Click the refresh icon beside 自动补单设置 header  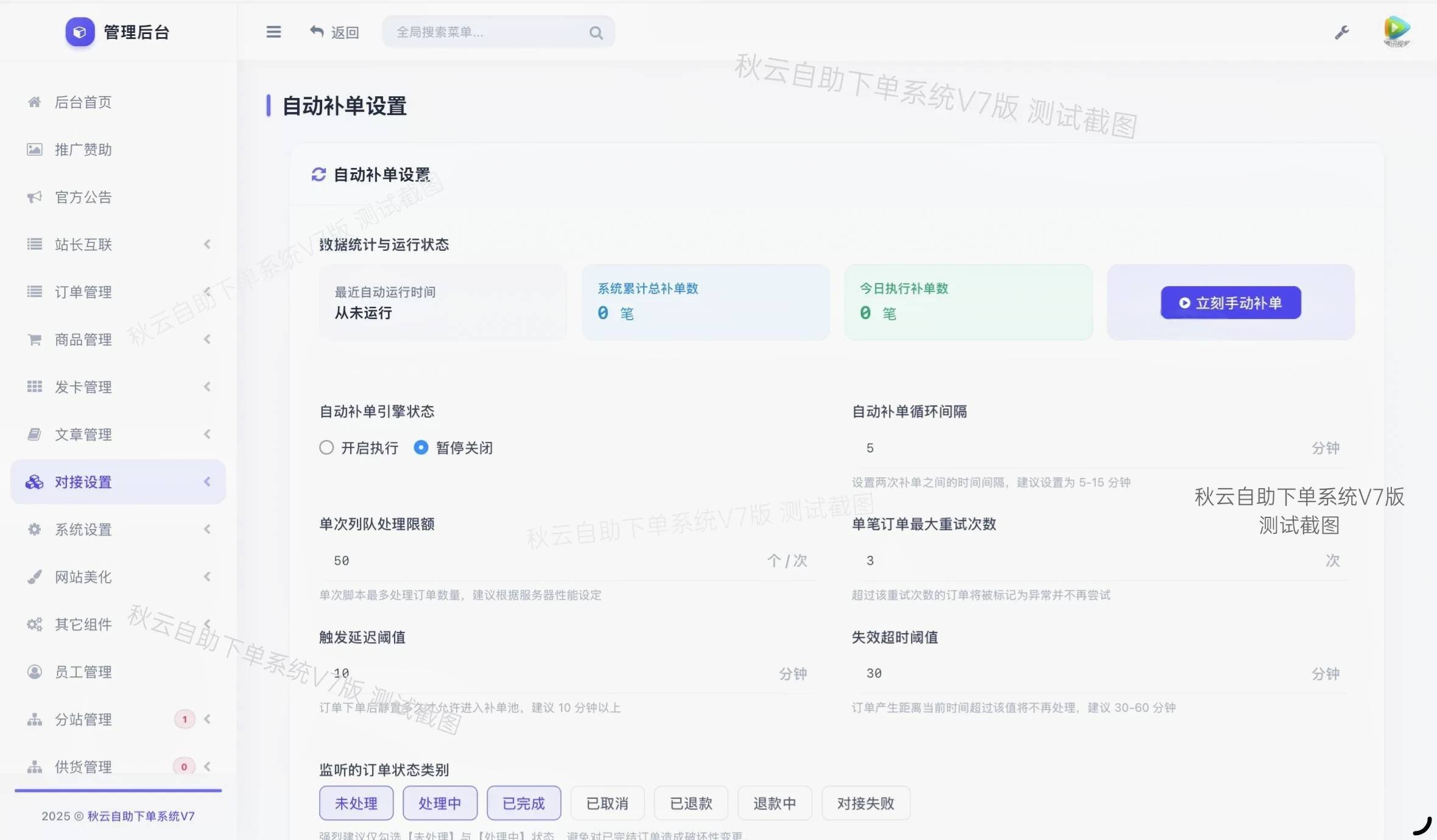tap(318, 175)
